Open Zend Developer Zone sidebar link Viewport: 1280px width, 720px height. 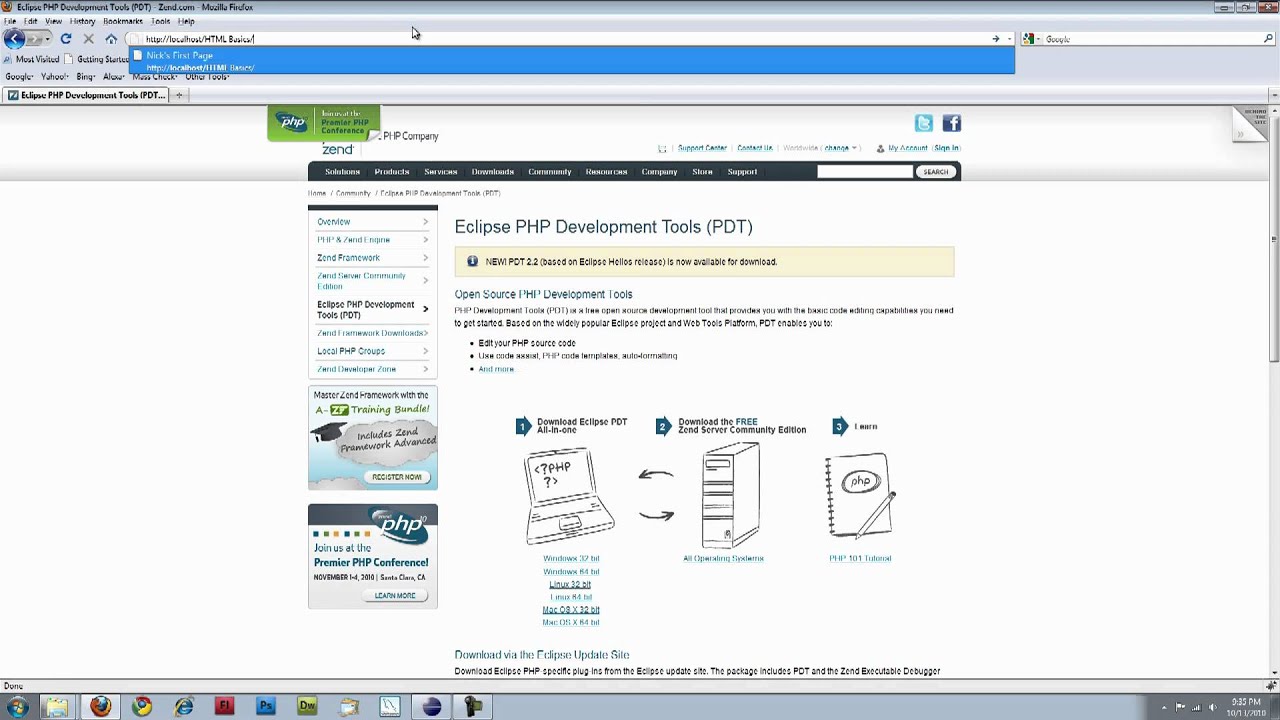point(357,369)
